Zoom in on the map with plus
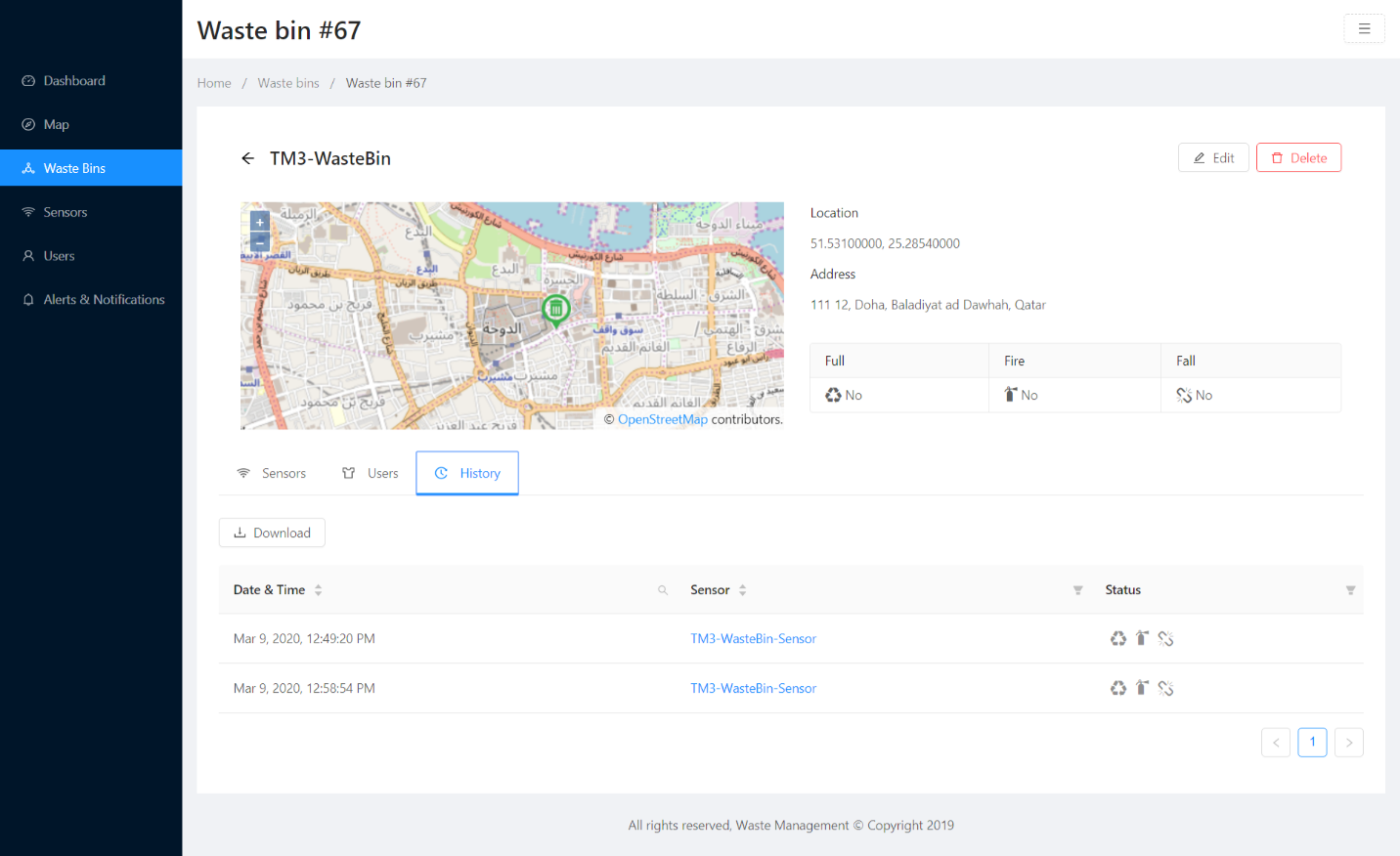Viewport: 1400px width, 856px height. 260,222
